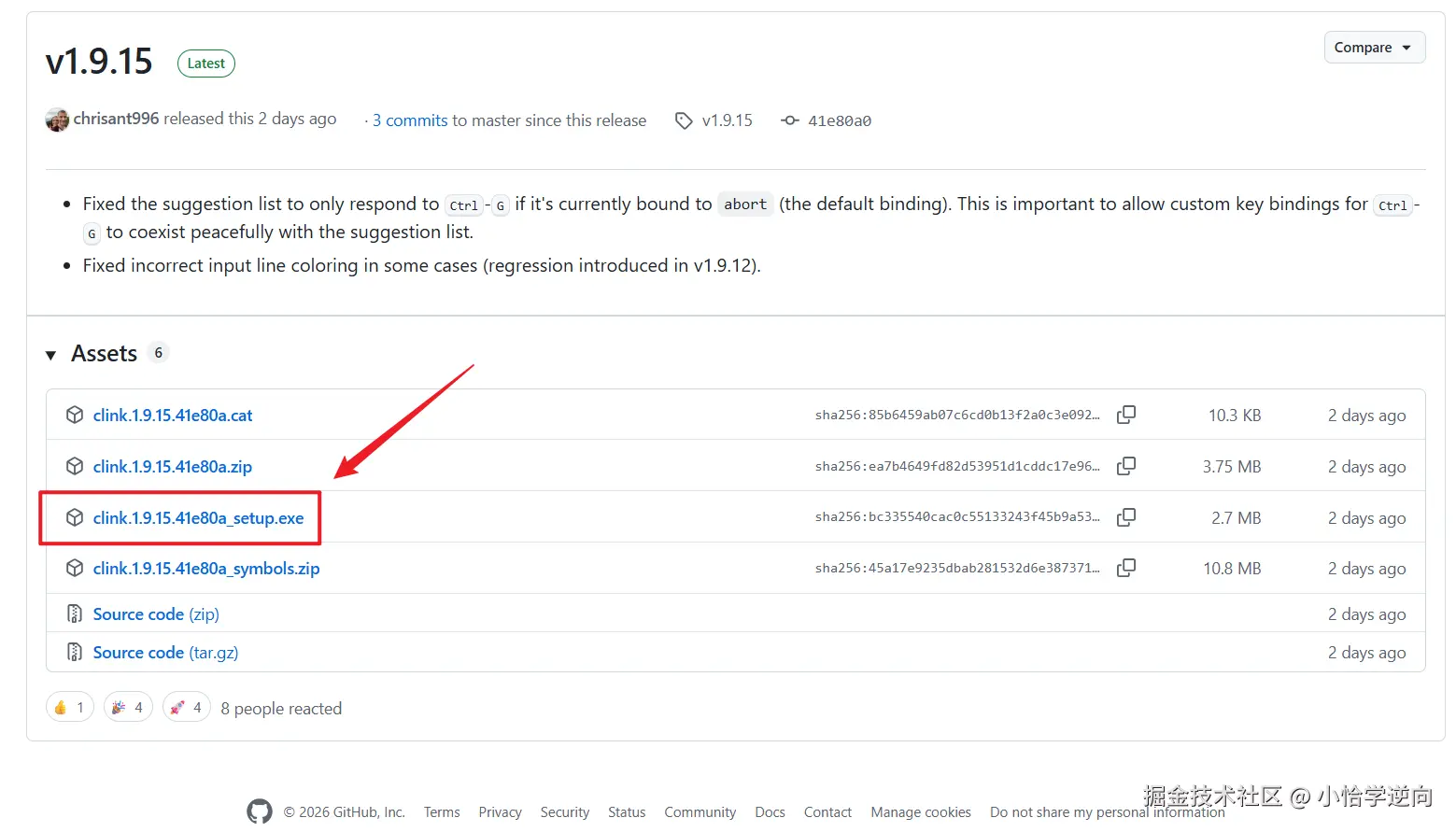Click the v1.9.15 release title

click(x=99, y=62)
